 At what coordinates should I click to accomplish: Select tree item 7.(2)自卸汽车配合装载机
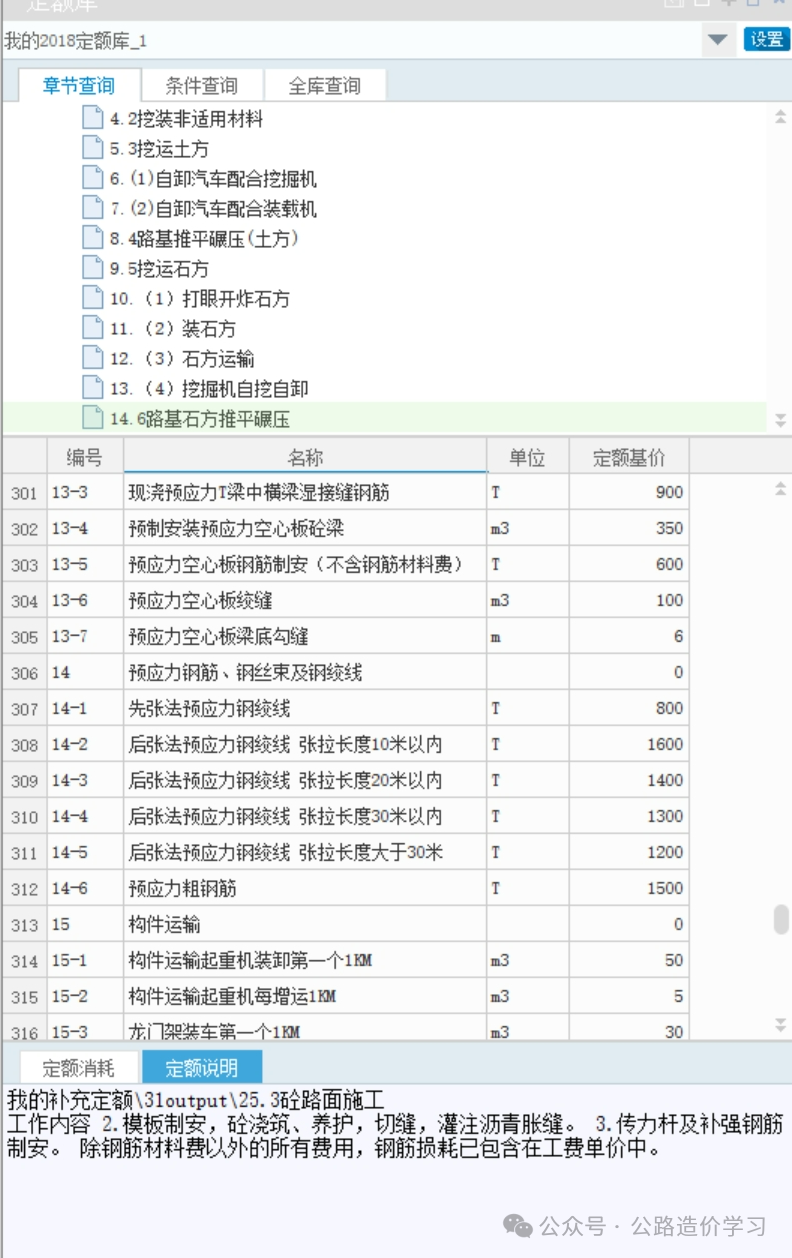tap(213, 209)
